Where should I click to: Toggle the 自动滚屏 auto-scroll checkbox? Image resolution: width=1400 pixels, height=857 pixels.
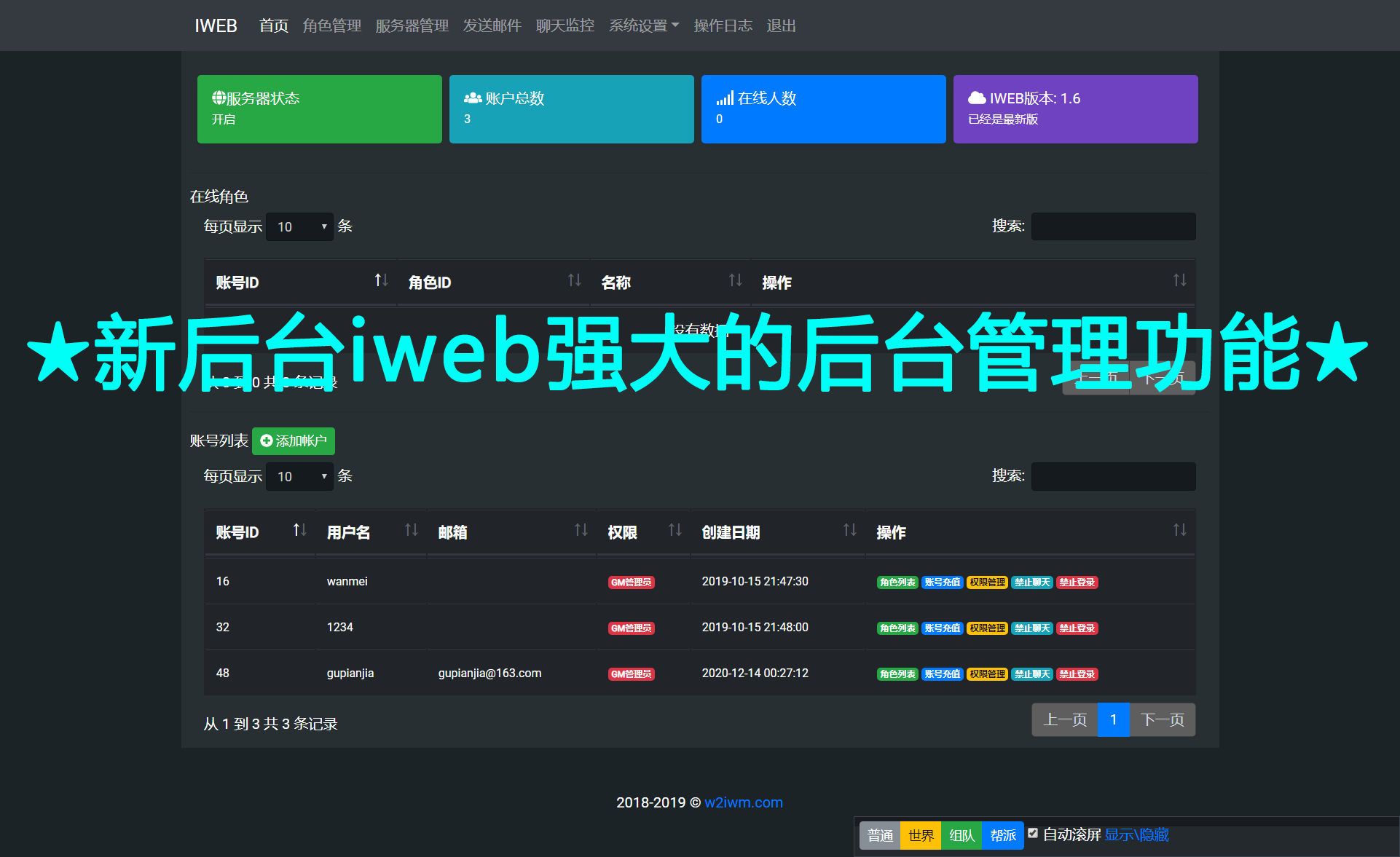[x=1032, y=833]
